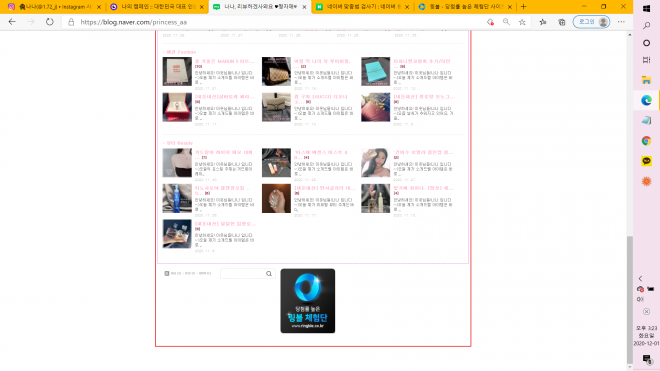Click the 로그인 profile button
660x371 pixels.
pyautogui.click(x=591, y=22)
